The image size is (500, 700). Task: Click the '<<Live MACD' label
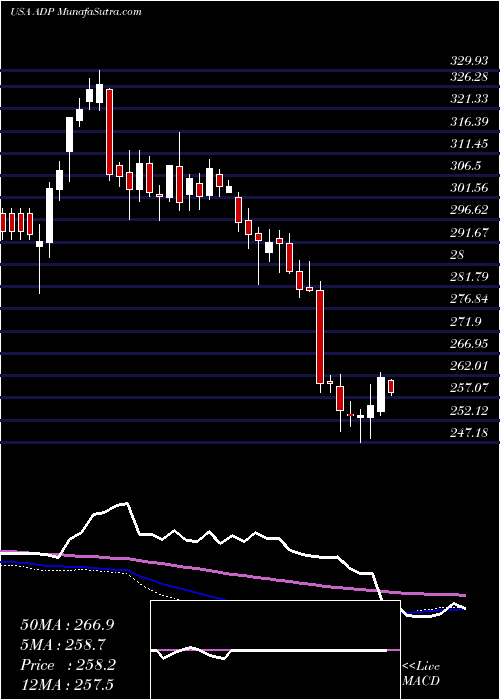click(421, 674)
